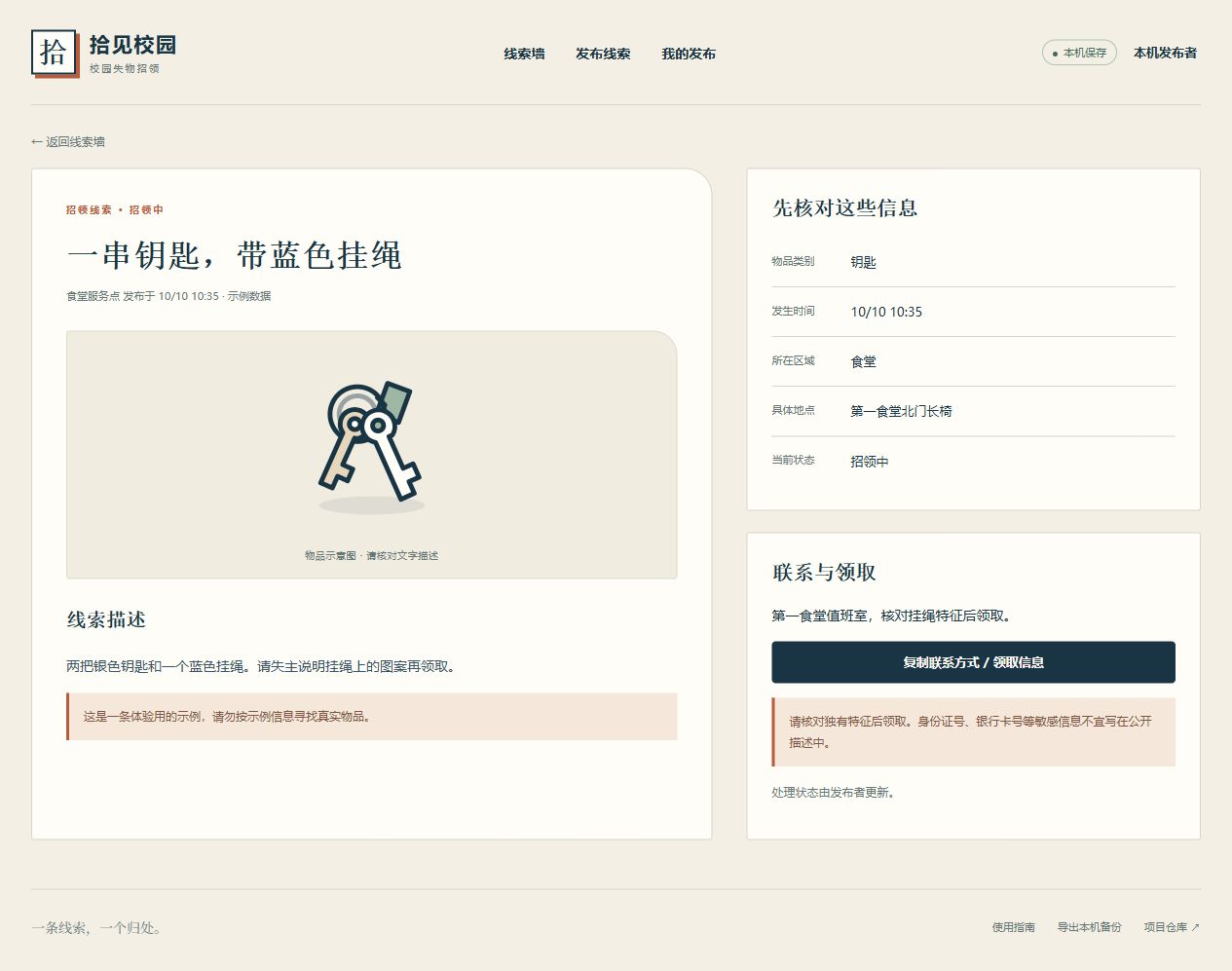Click 导出本机备份 footer link

point(1089,927)
